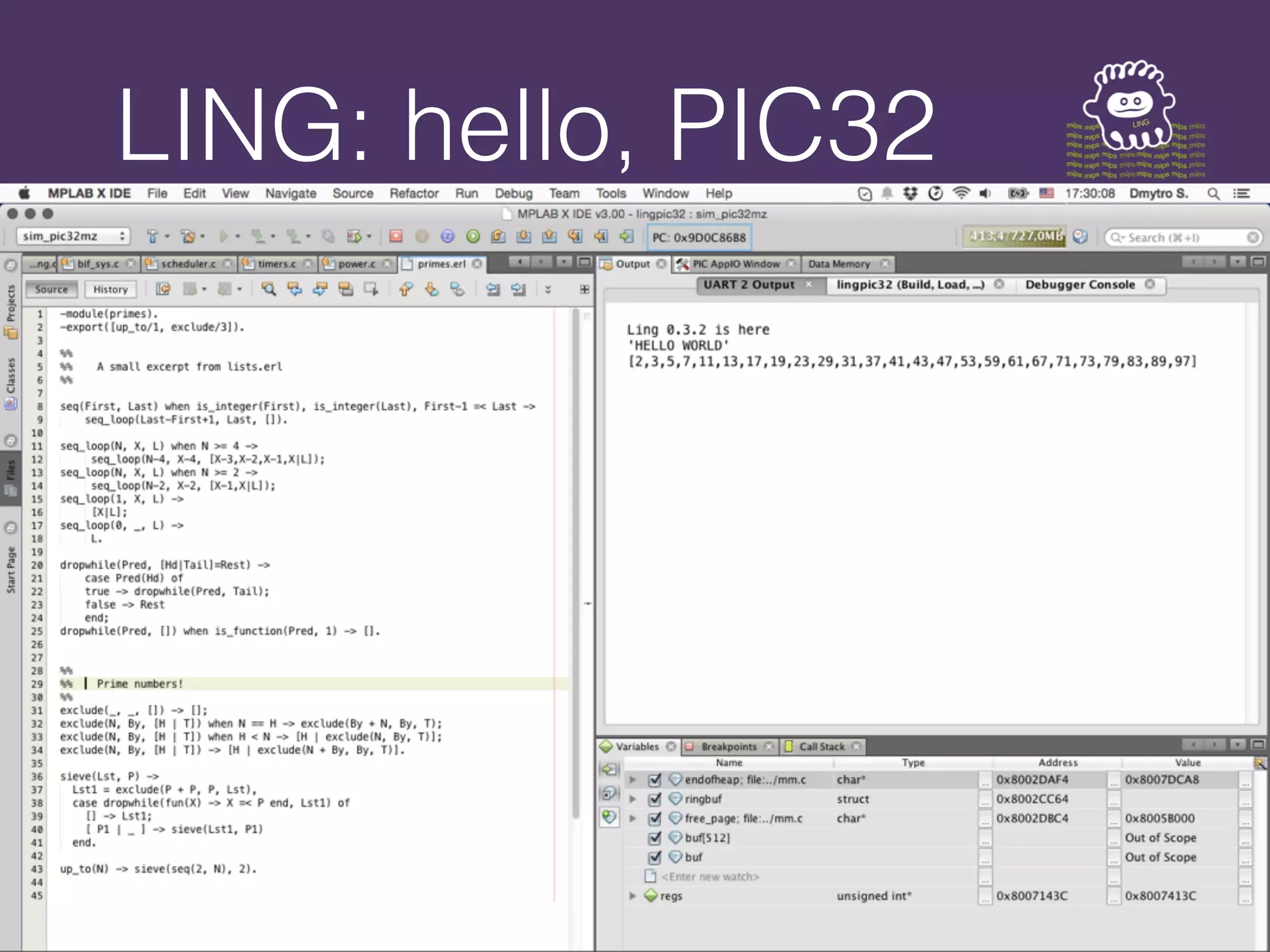Screen dimensions: 1270x952
Task: Open the sim_pic32mz configuration dropdown
Action: point(73,236)
